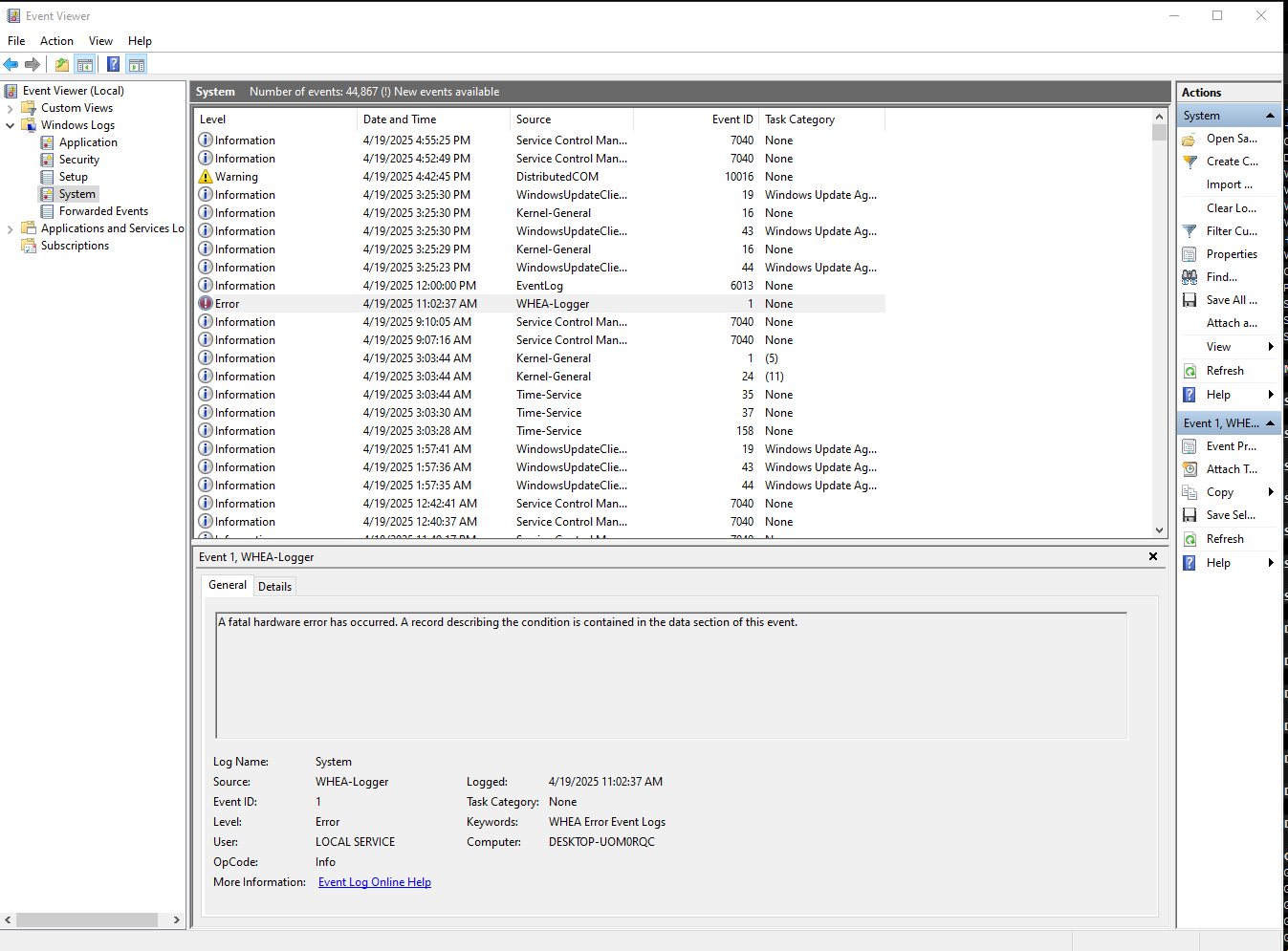Viewport: 1288px width, 951px height.
Task: Select the Kernel-General event with category (11)
Action: point(540,377)
